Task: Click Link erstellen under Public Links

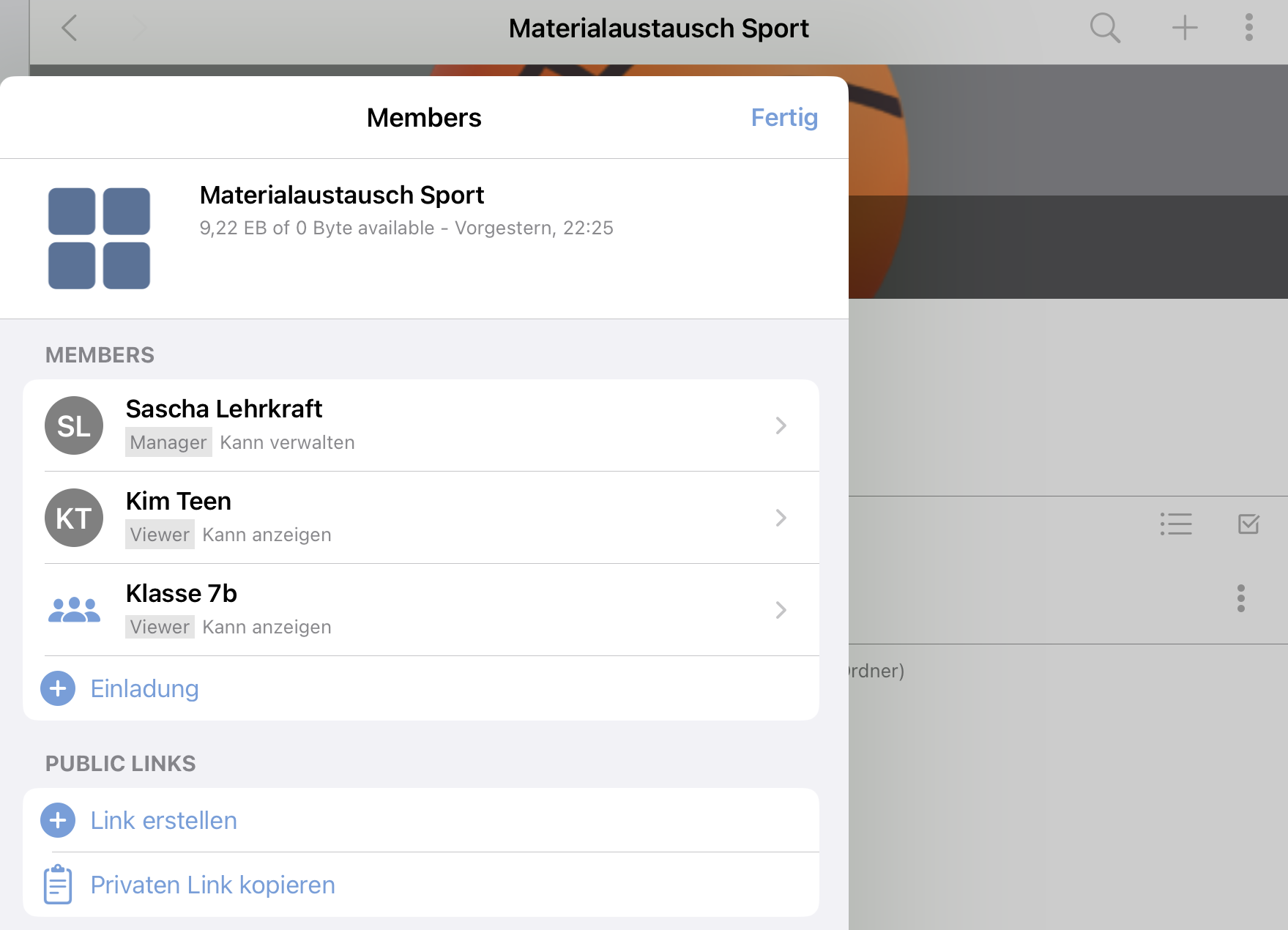Action: pos(163,820)
